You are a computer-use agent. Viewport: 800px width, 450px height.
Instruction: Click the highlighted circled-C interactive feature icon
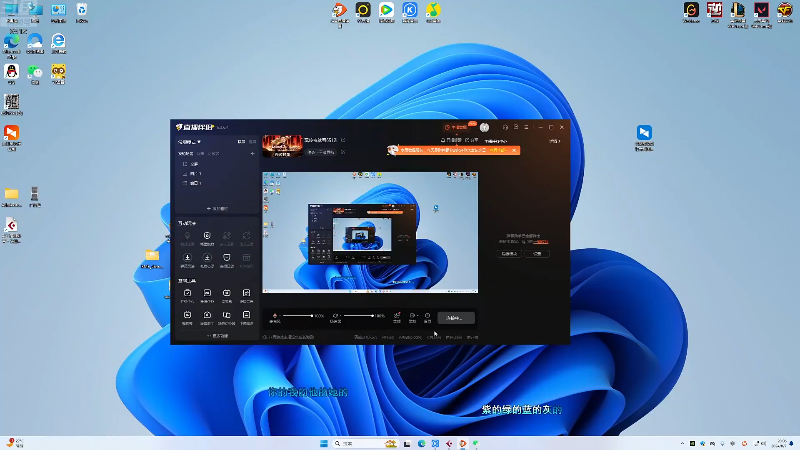pos(207,238)
